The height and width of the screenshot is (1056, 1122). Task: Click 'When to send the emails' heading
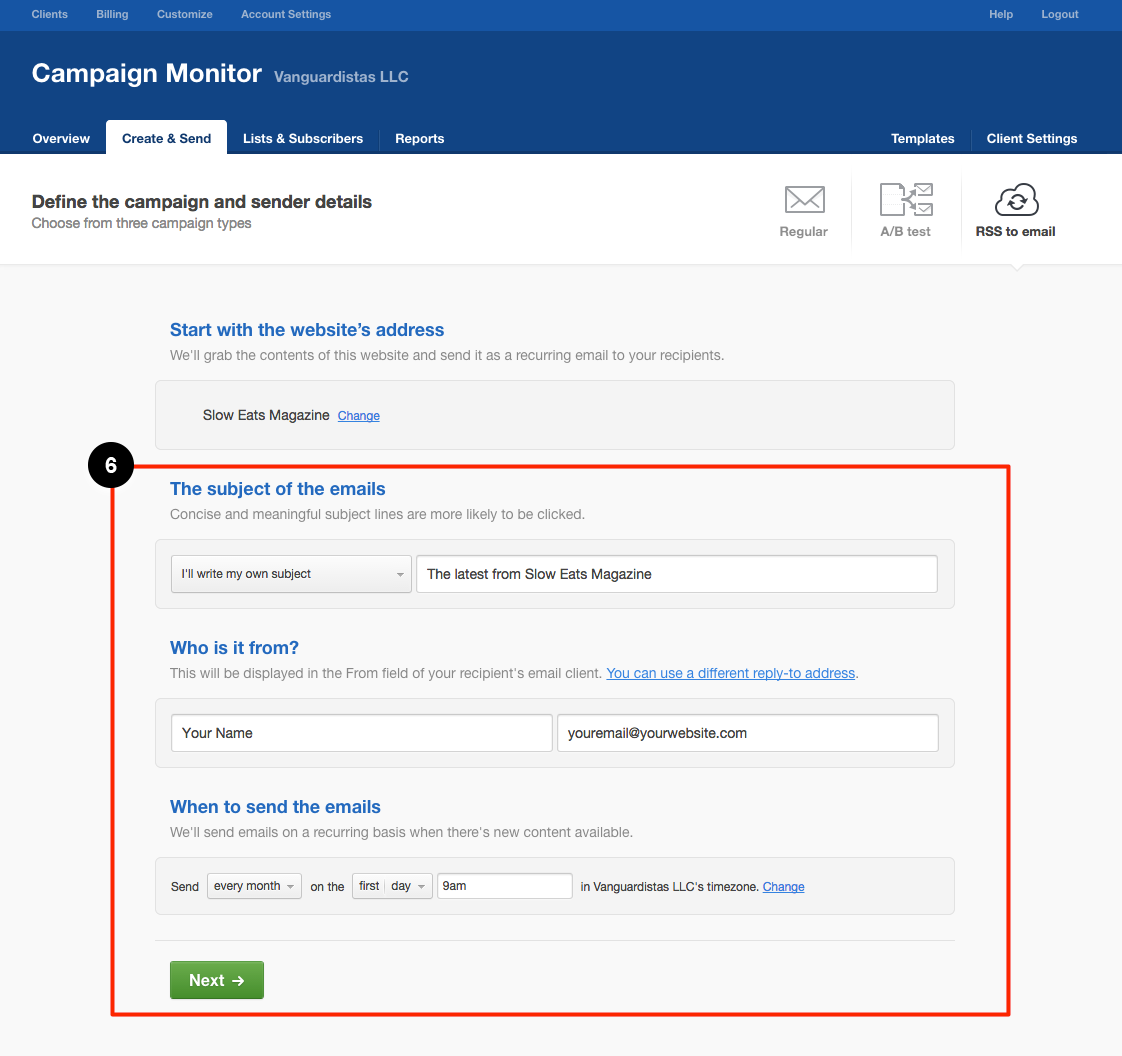[275, 806]
